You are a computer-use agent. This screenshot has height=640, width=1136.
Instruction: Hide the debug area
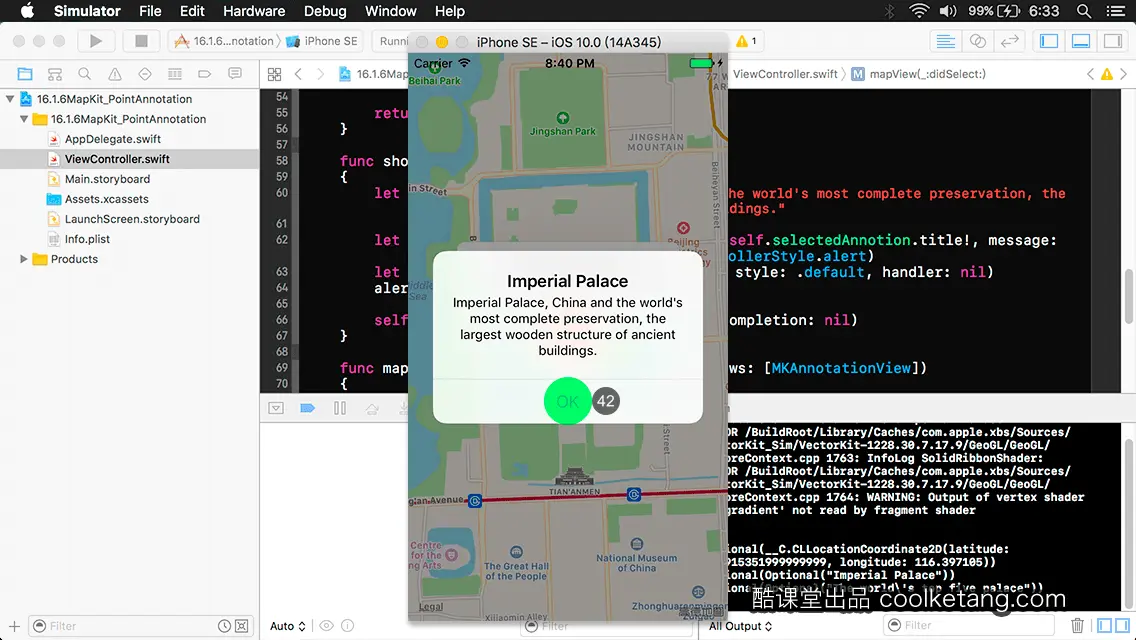point(276,408)
